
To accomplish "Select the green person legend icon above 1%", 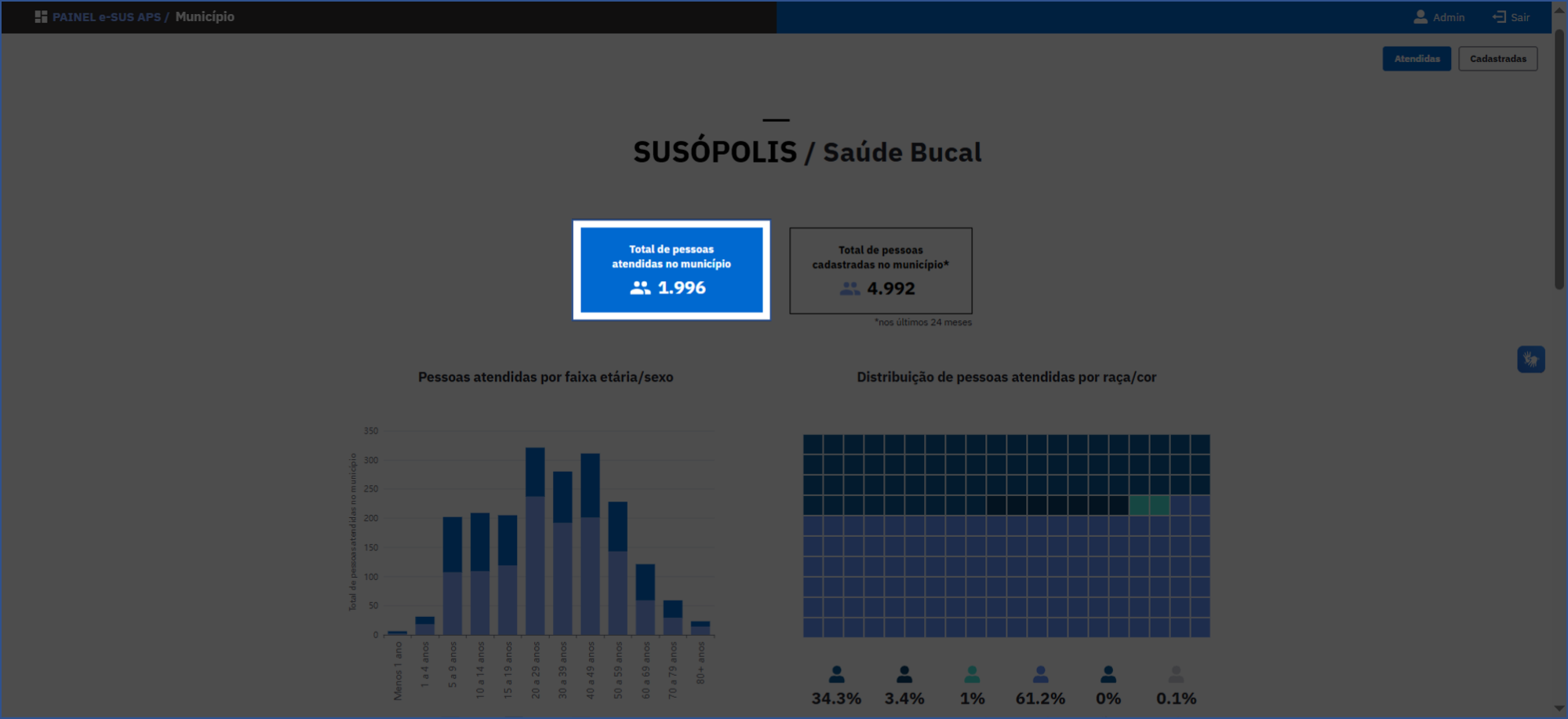I will (x=972, y=673).
